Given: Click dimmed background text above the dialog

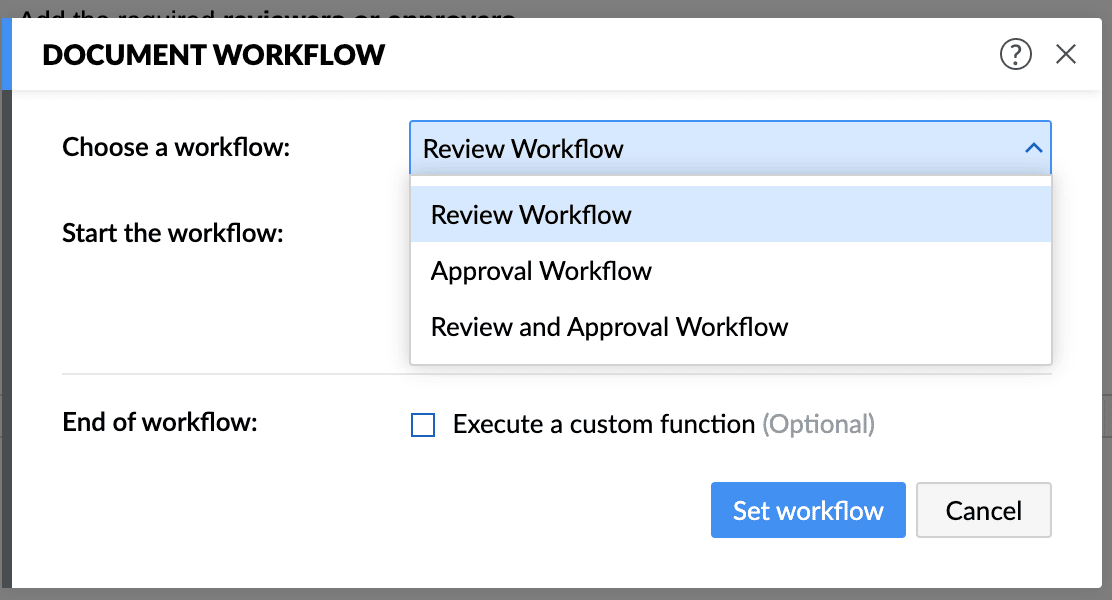Looking at the screenshot, I should (x=268, y=9).
